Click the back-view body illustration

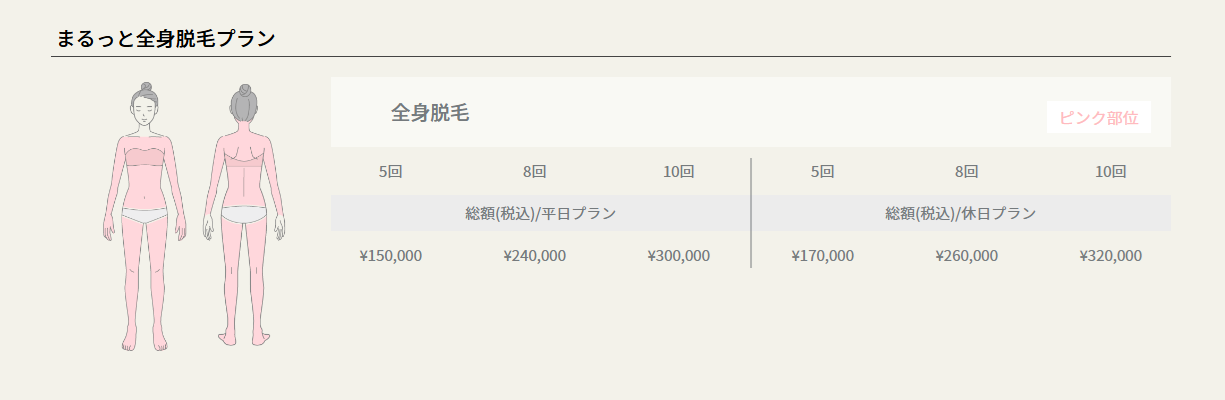[x=244, y=215]
